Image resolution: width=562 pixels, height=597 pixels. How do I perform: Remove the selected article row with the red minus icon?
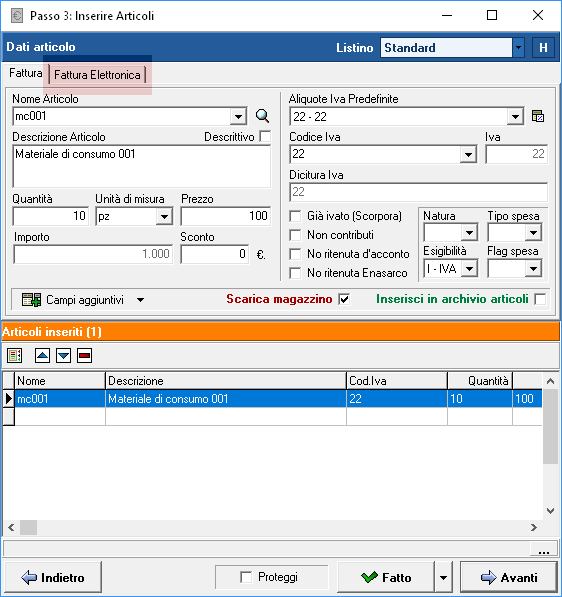pos(85,356)
